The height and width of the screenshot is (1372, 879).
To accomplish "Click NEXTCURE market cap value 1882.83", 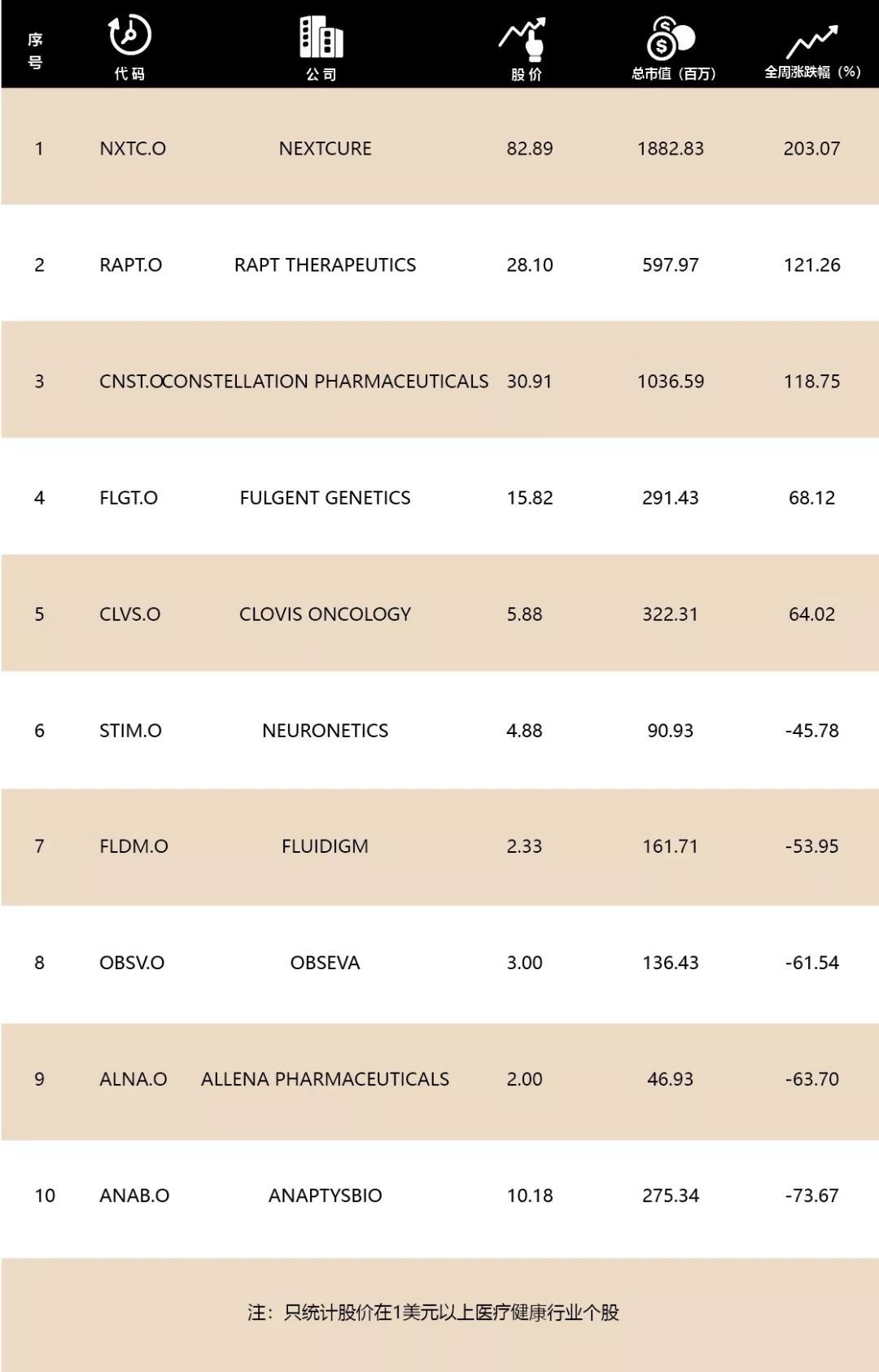I will click(670, 148).
